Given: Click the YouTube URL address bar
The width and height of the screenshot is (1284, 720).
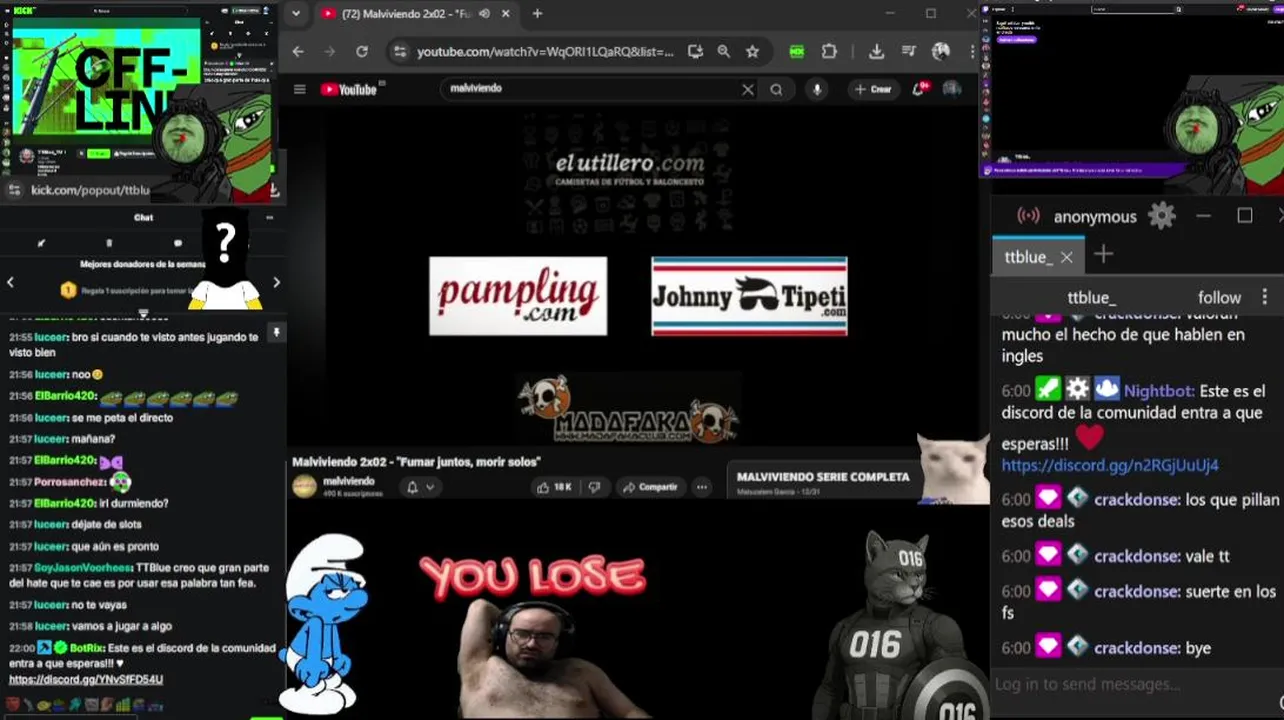Looking at the screenshot, I should (545, 52).
